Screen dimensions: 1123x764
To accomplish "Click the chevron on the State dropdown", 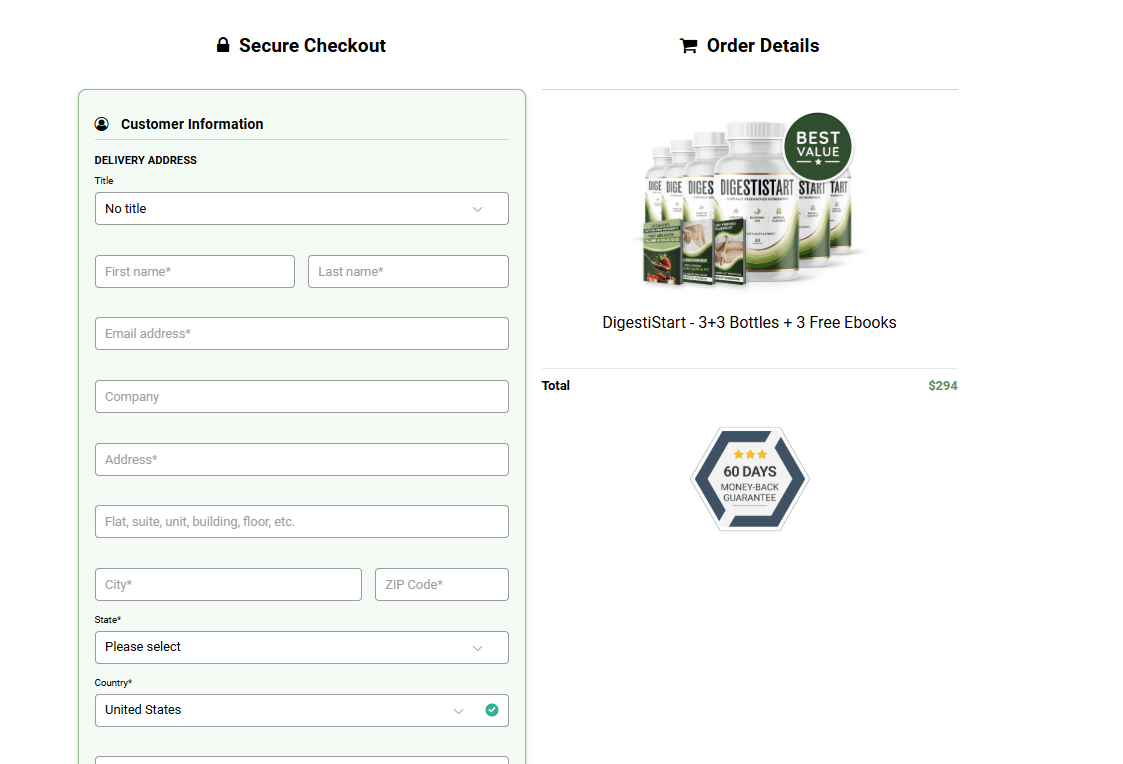I will click(x=478, y=647).
